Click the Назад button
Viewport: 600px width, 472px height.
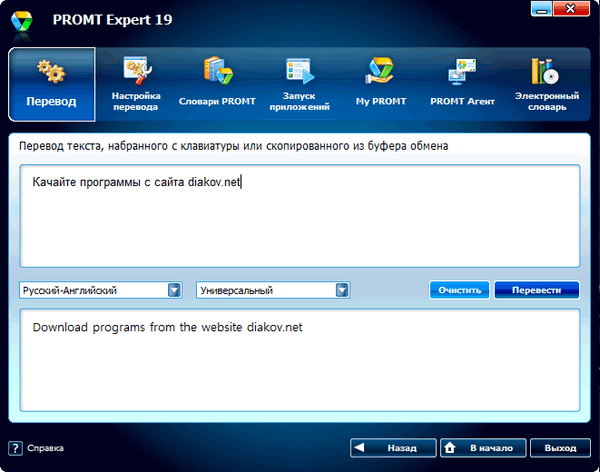pyautogui.click(x=393, y=448)
